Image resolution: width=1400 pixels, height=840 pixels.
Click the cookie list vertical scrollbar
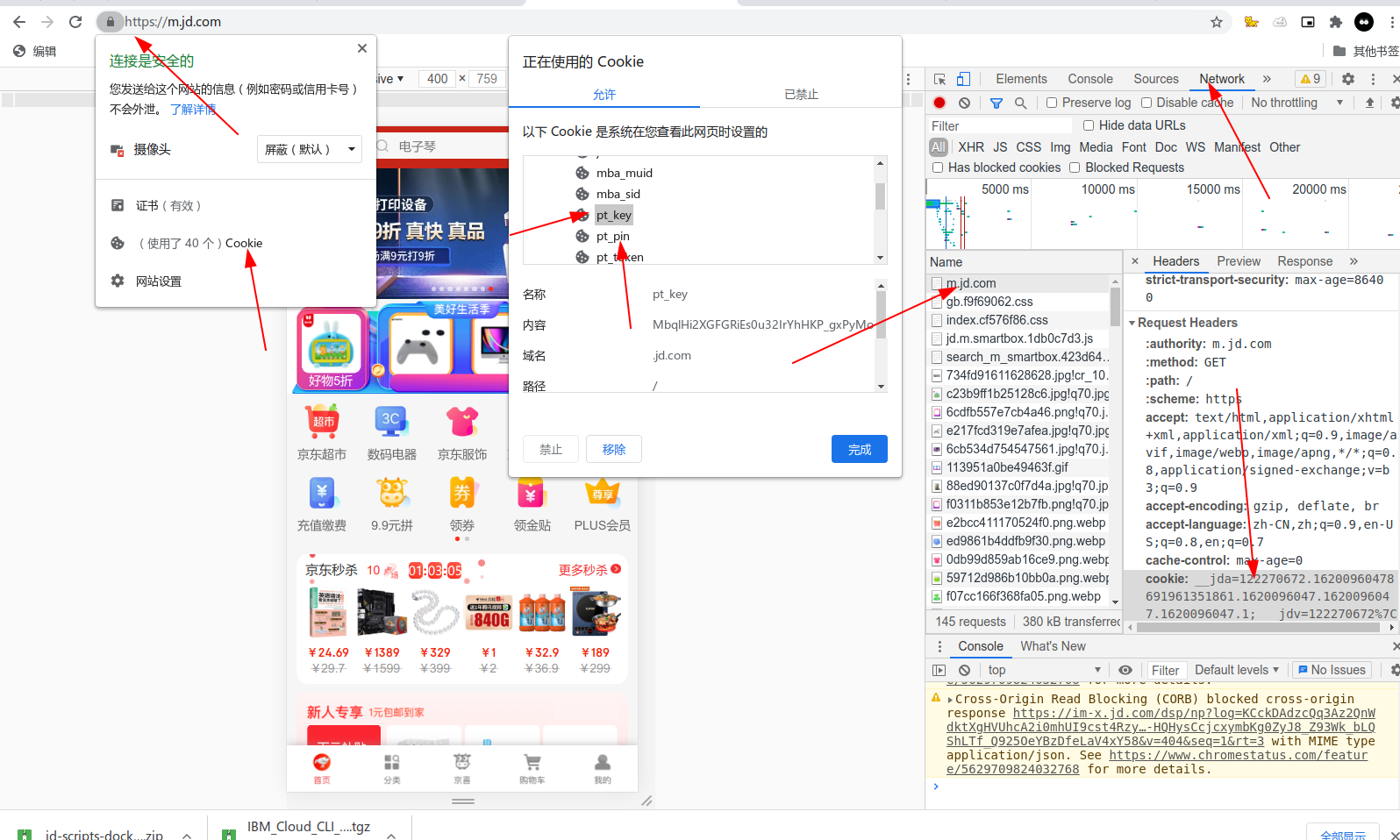[x=880, y=210]
